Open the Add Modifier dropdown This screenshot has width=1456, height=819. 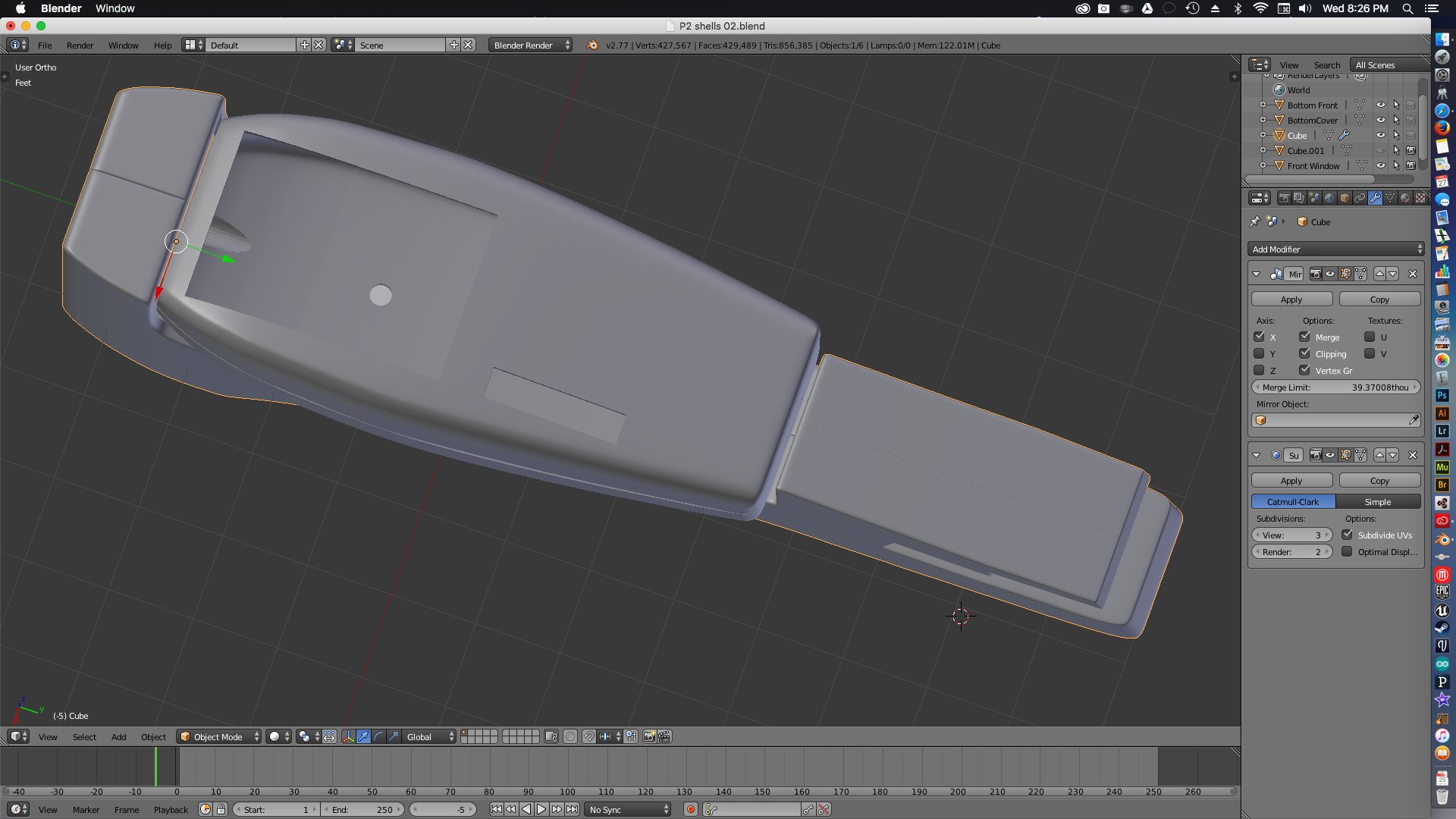tap(1336, 249)
